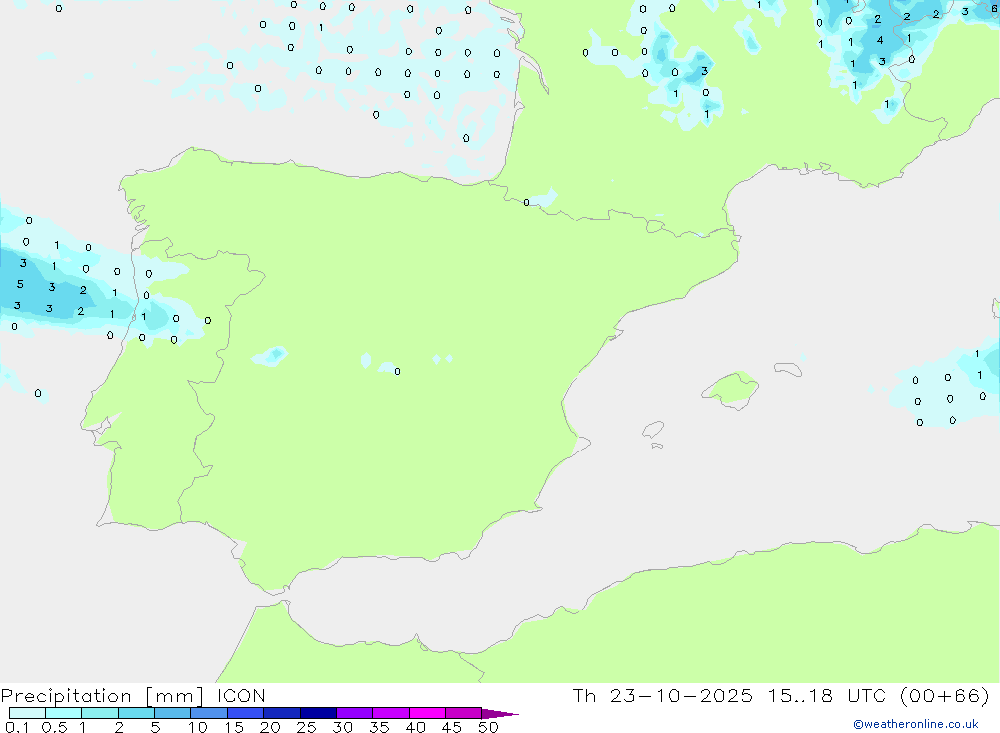Screen dimensions: 1000x733
Task: Click the "(00+66)" forecast run text
Action: click(x=945, y=695)
